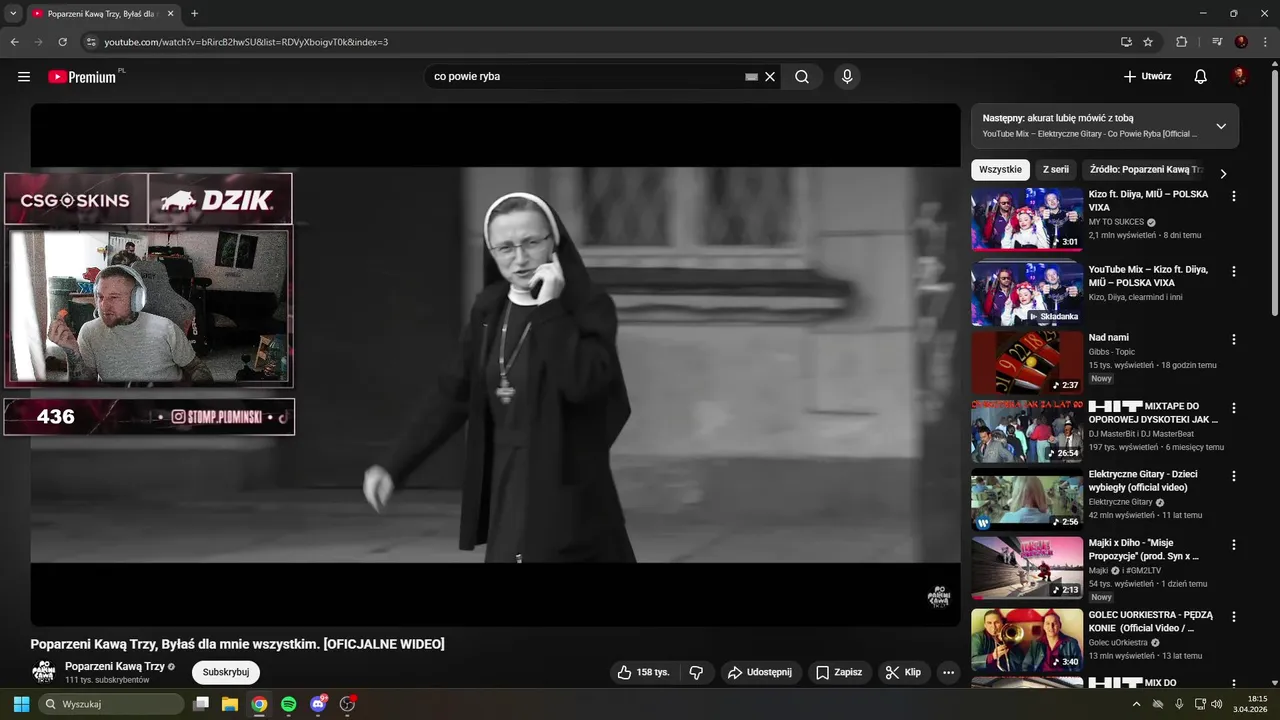Bookmark this page with the star
1280x720 pixels.
(x=1148, y=42)
